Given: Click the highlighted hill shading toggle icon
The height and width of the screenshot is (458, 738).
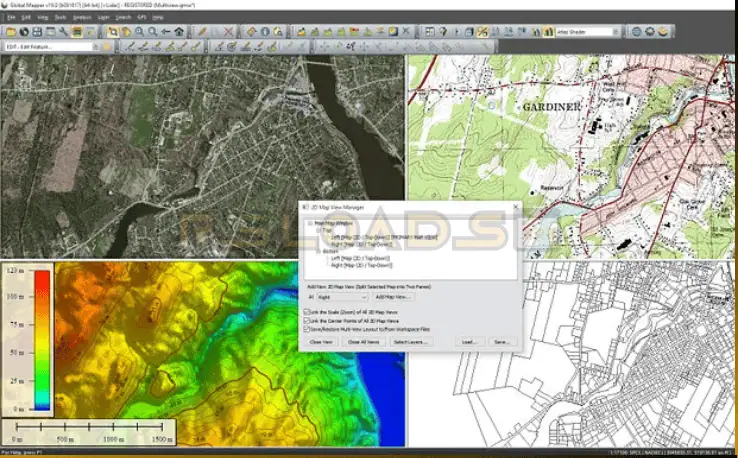Looking at the screenshot, I should click(548, 32).
